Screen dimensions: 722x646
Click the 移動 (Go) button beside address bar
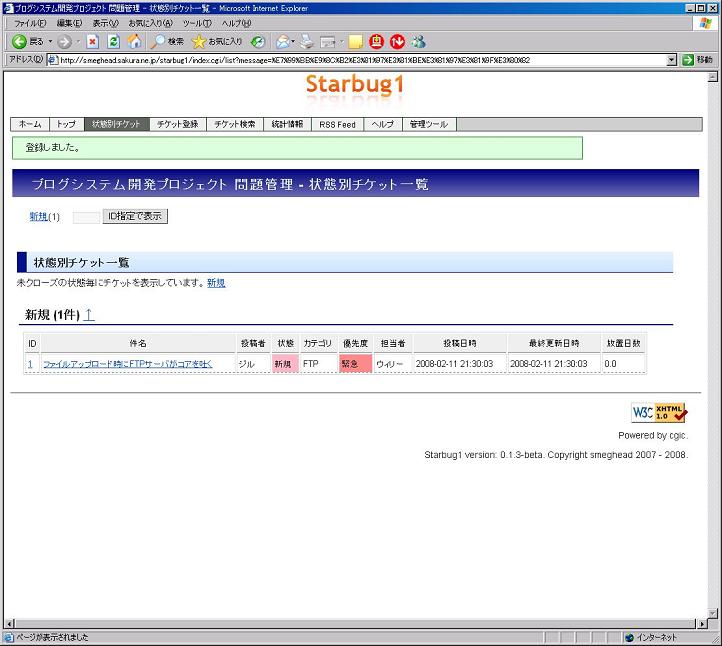click(698, 60)
